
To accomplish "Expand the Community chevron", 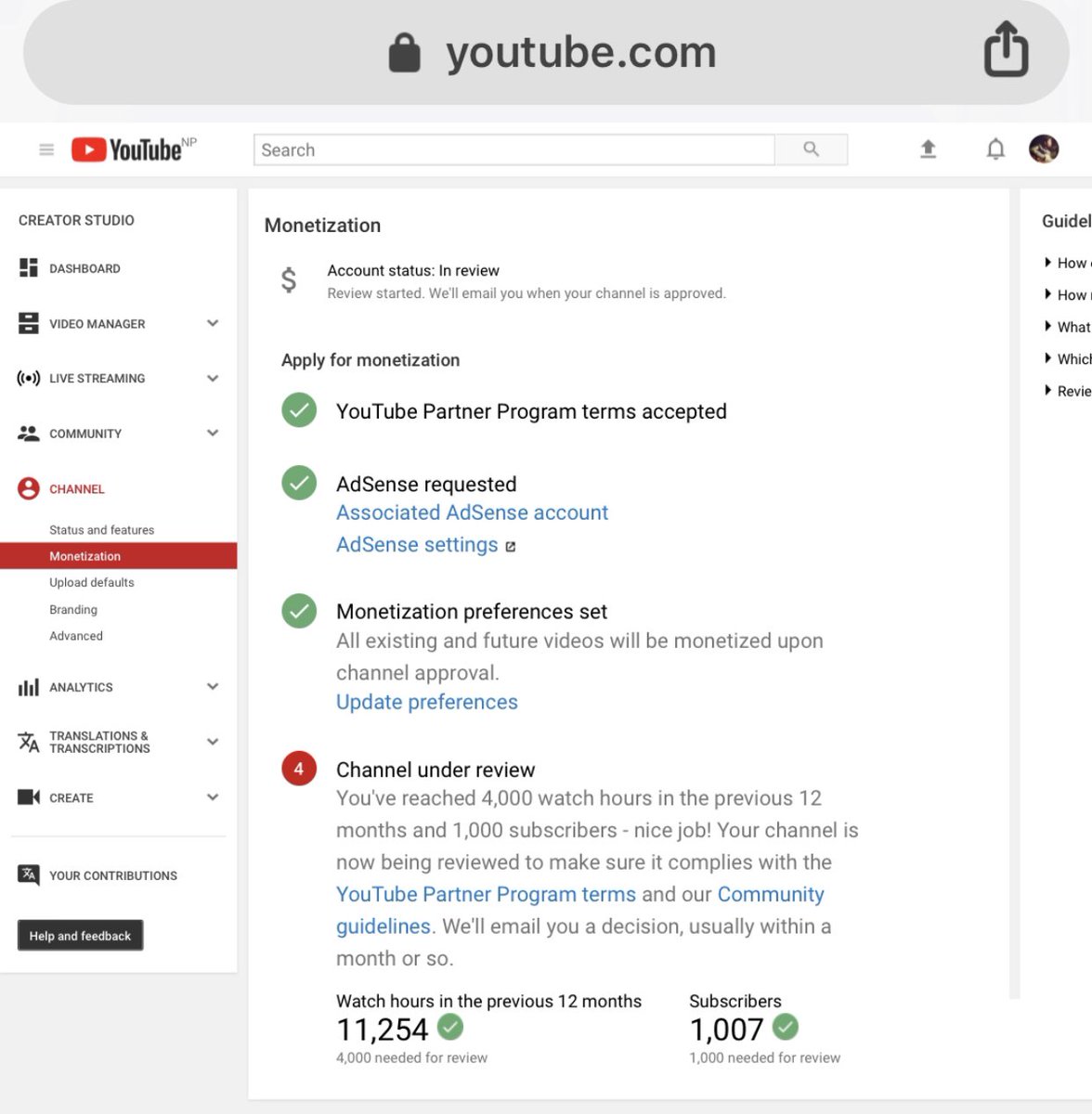I will 213,433.
